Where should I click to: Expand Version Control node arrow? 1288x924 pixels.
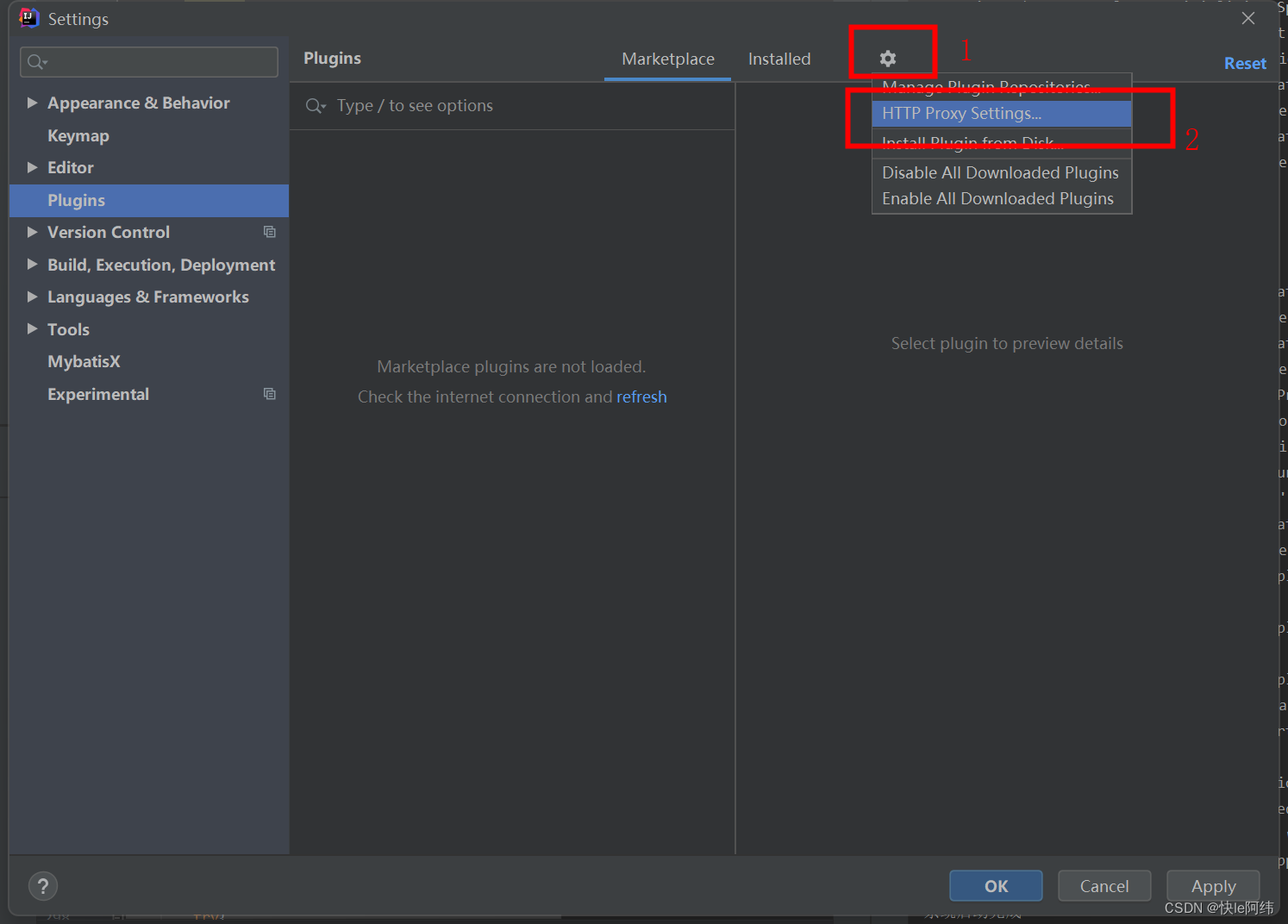click(x=32, y=232)
